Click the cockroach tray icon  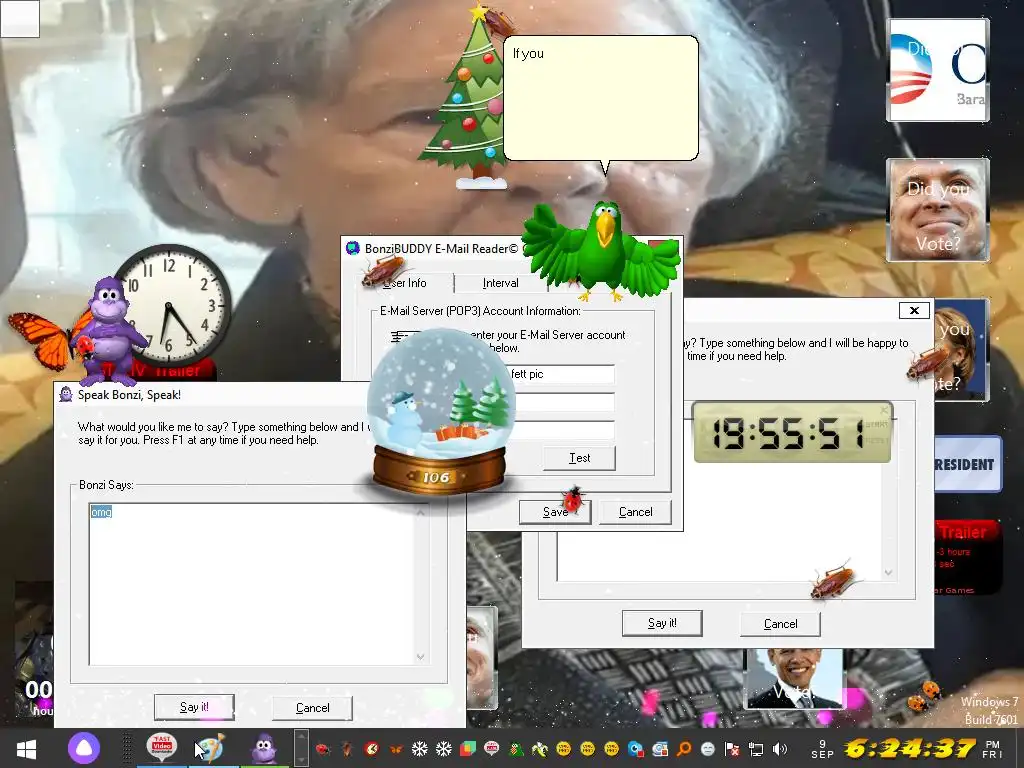point(348,749)
